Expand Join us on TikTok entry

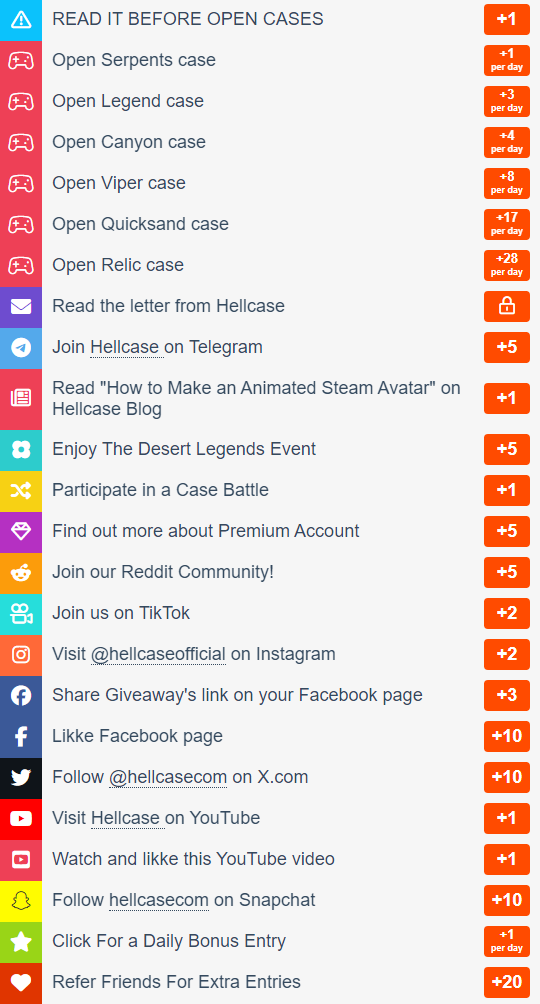tap(270, 613)
